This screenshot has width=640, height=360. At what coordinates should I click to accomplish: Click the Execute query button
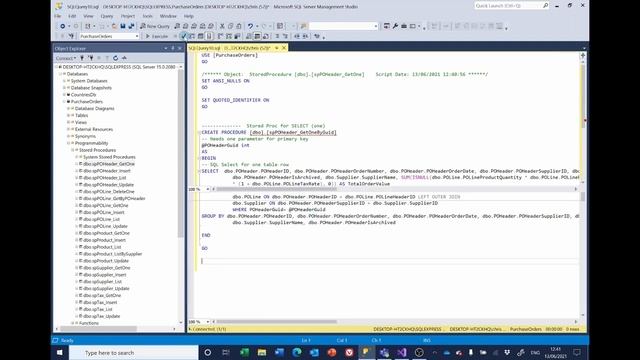point(157,36)
